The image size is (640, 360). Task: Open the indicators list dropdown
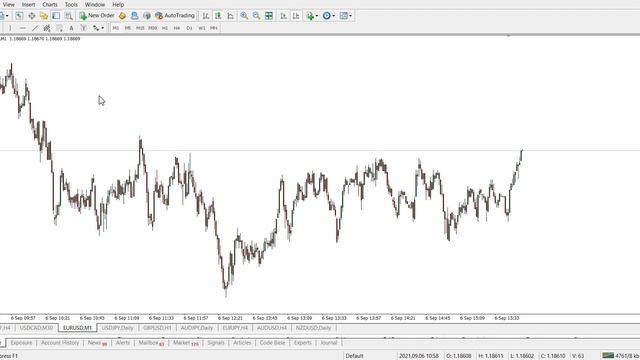312,16
